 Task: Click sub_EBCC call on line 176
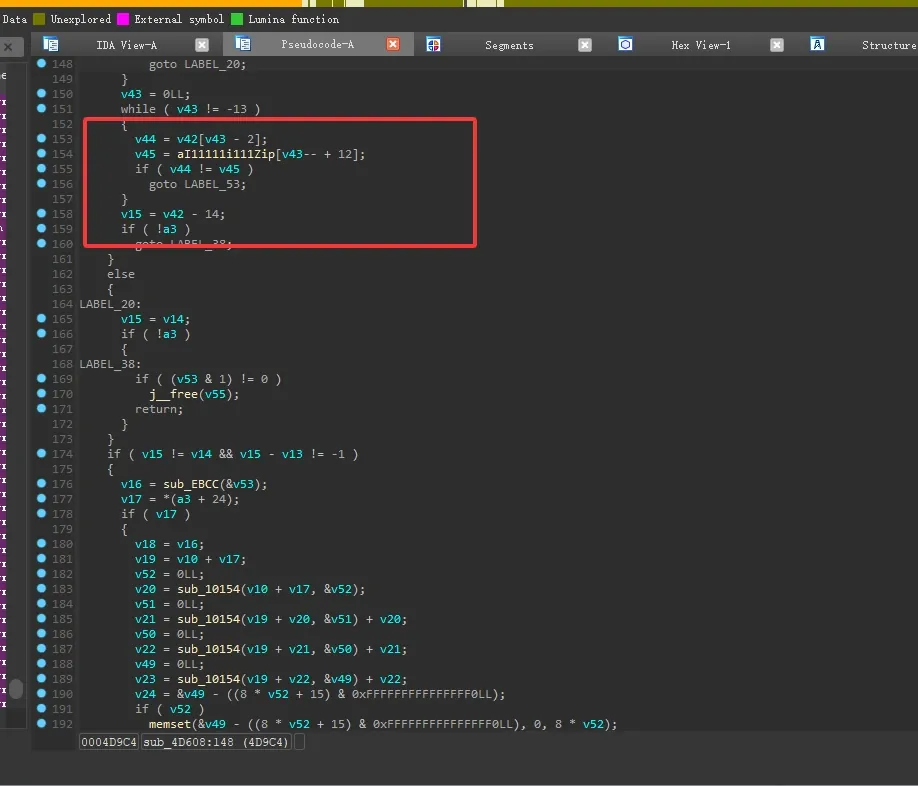[191, 484]
